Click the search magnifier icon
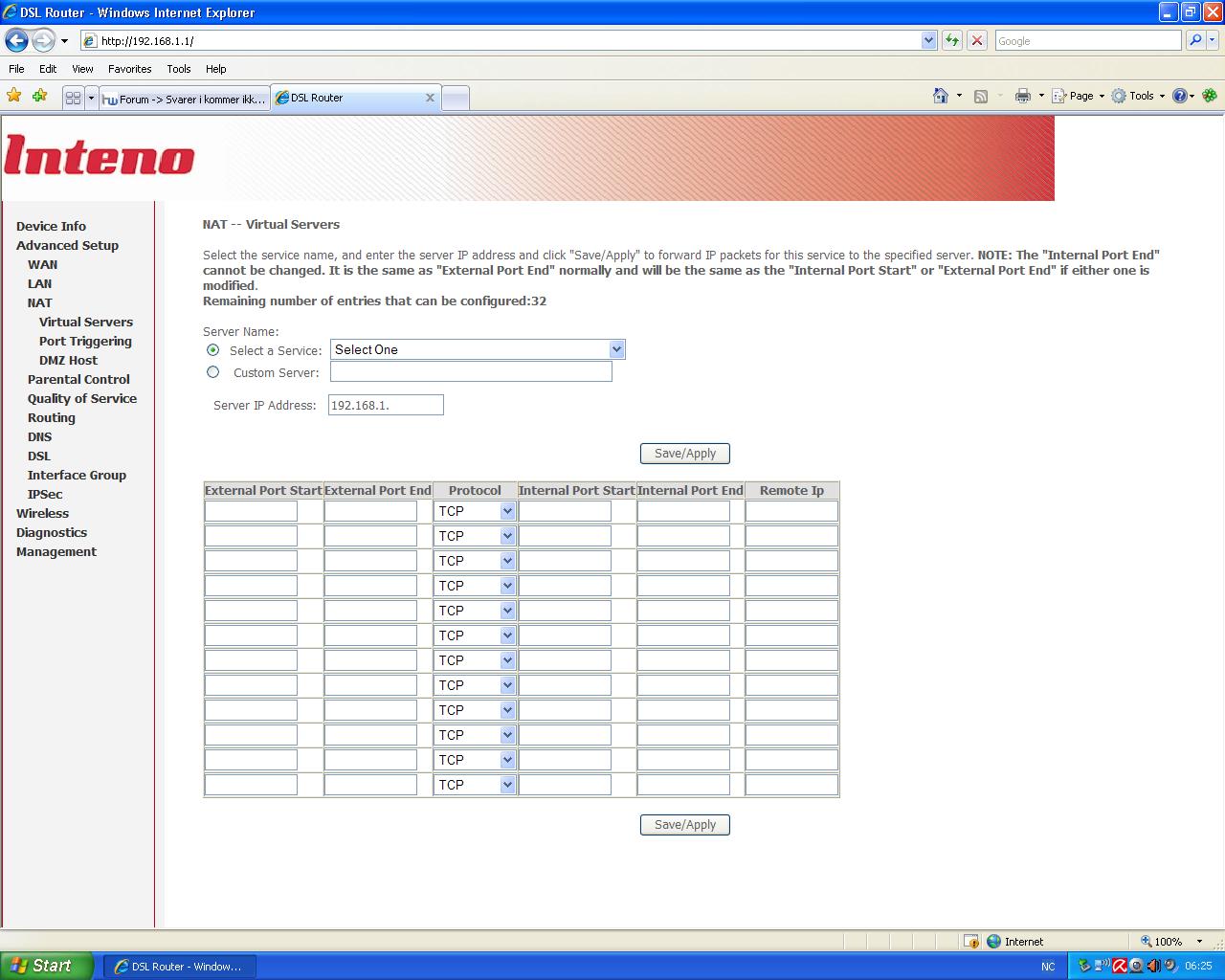Viewport: 1225px width, 980px height. [1194, 40]
